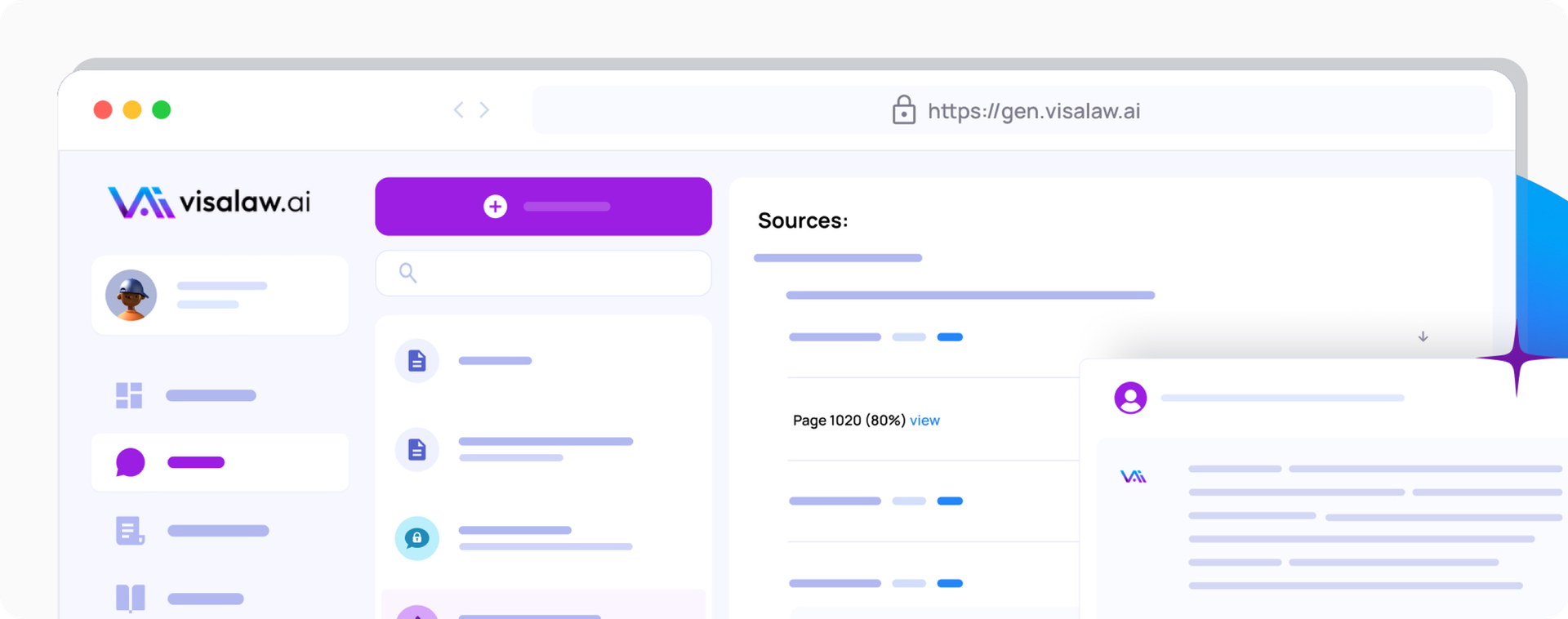Image resolution: width=1568 pixels, height=619 pixels.
Task: Open the document notes sidebar icon
Action: tap(130, 531)
